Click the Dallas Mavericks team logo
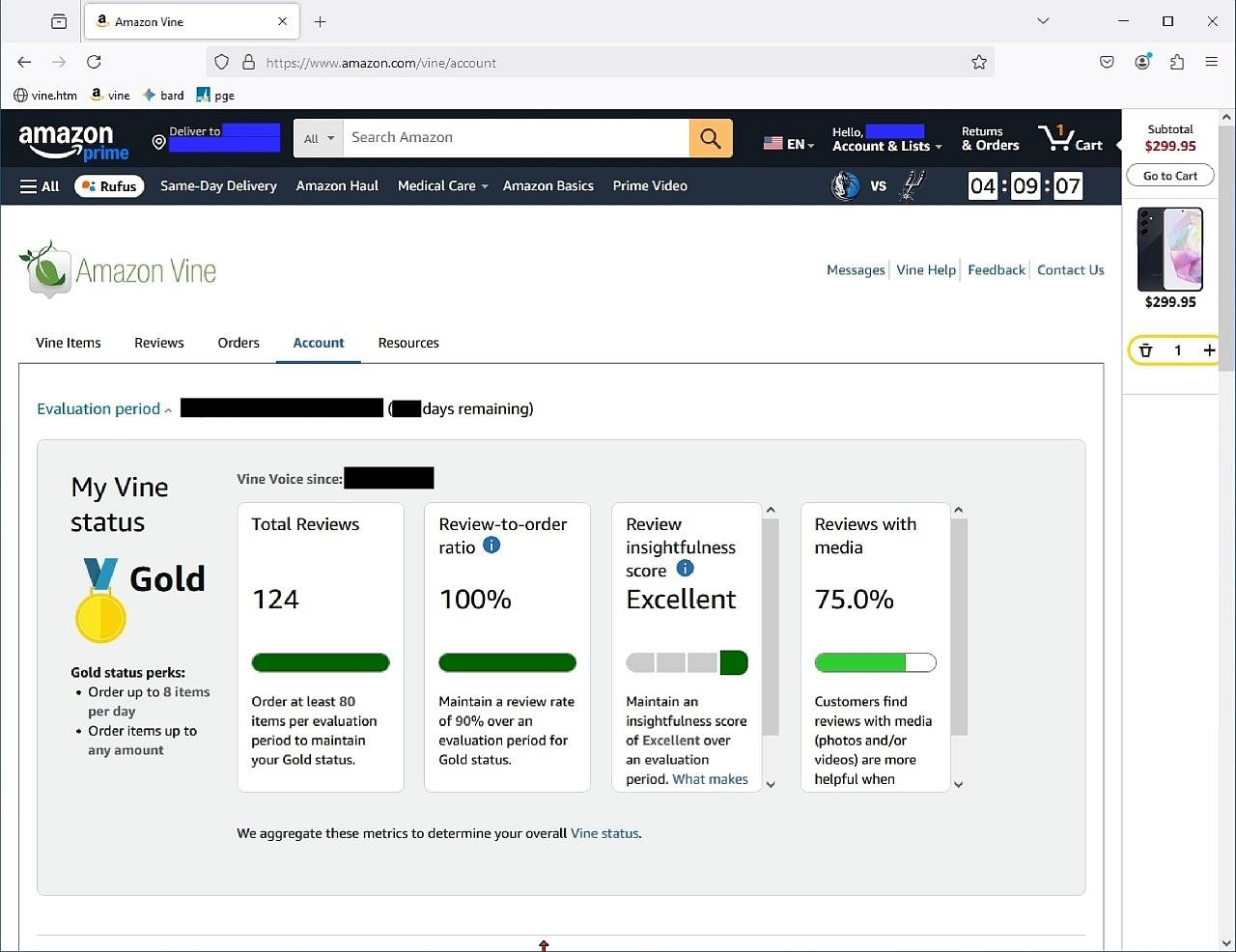The width and height of the screenshot is (1236, 952). pos(846,185)
